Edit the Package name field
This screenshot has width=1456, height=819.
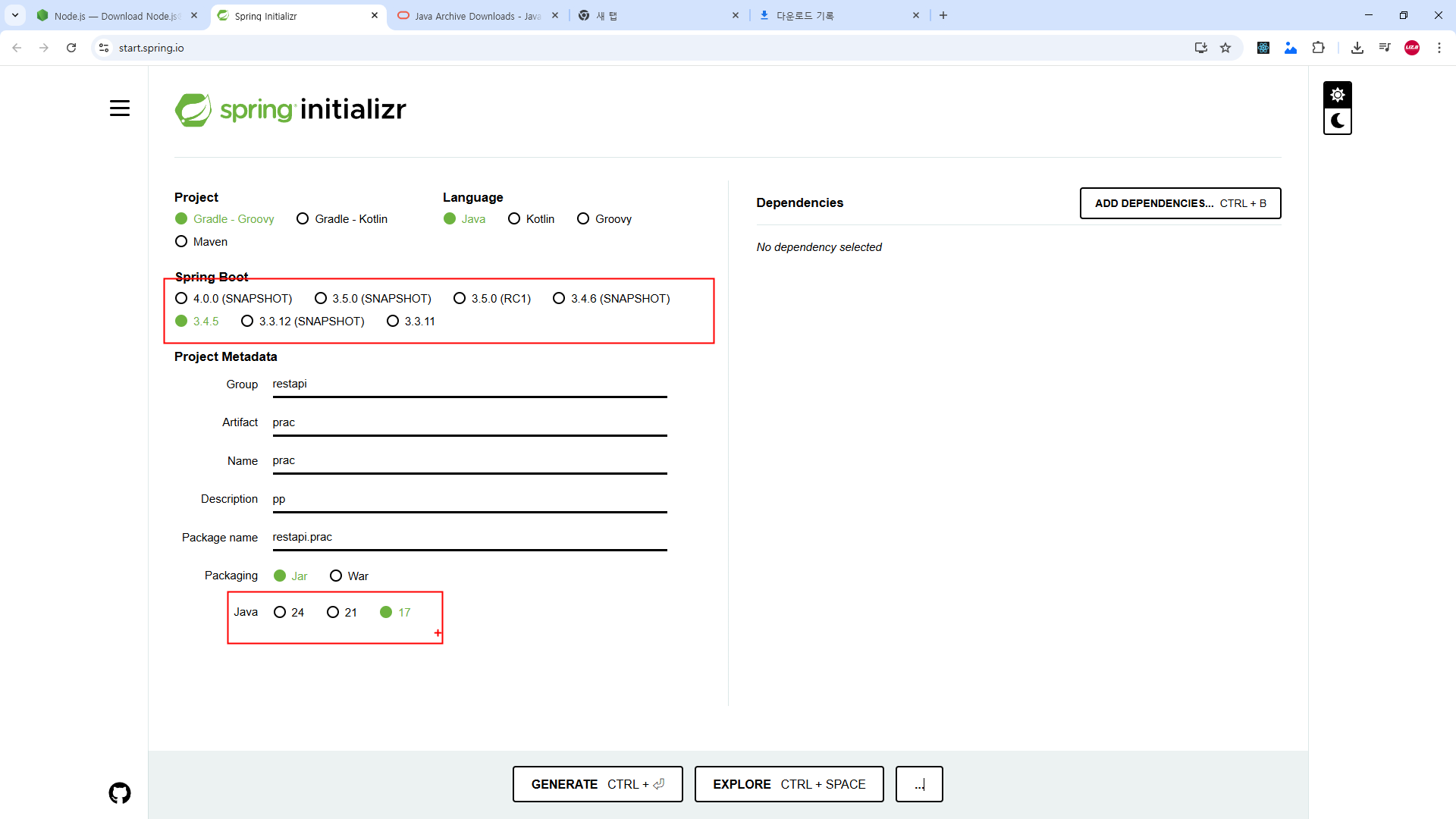pyautogui.click(x=469, y=538)
